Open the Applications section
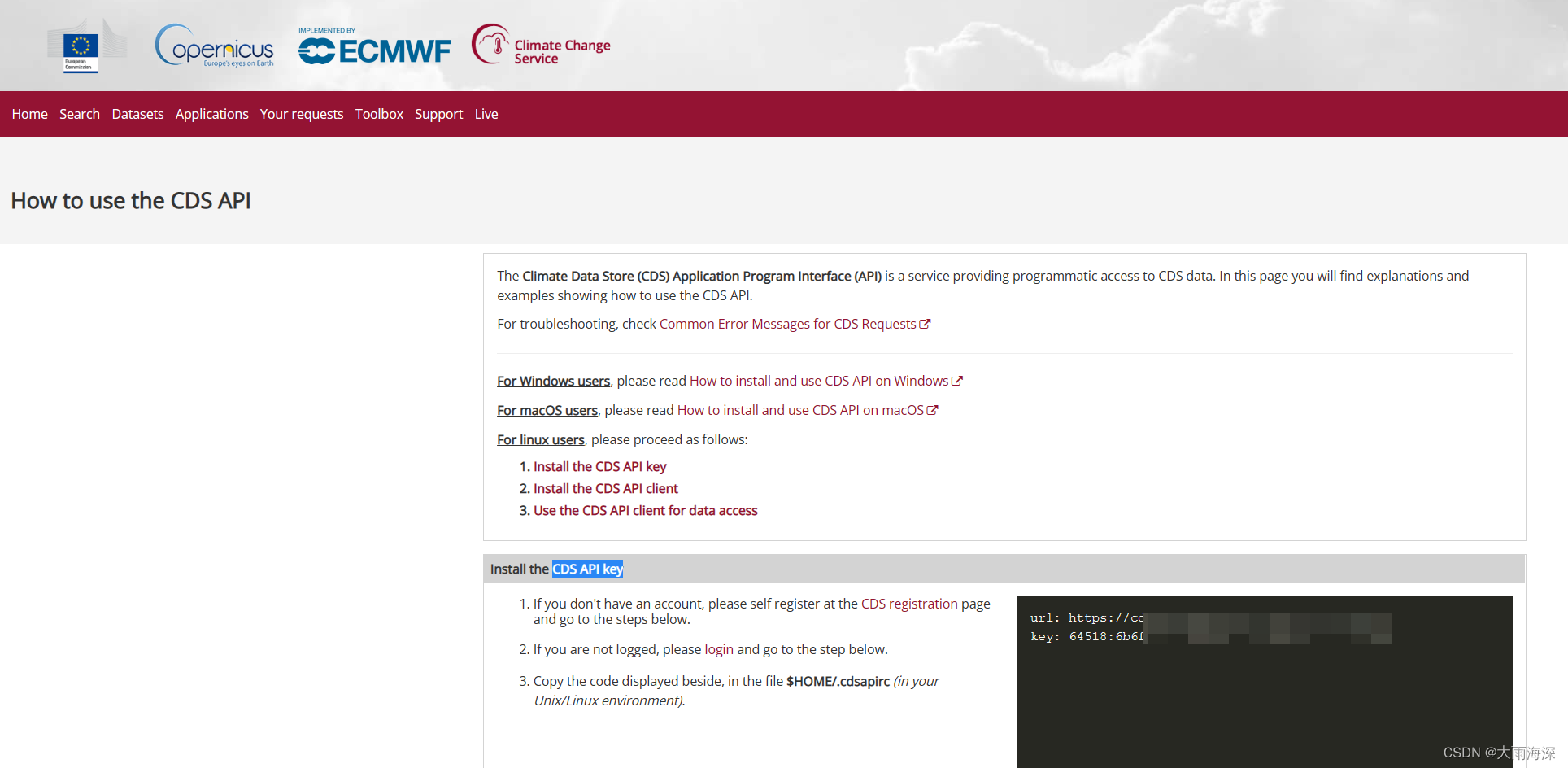1568x768 pixels. point(211,114)
